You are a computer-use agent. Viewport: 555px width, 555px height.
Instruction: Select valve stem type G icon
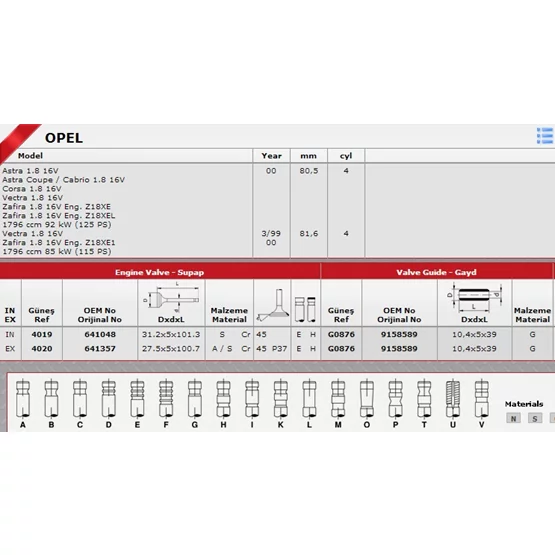[x=195, y=399]
